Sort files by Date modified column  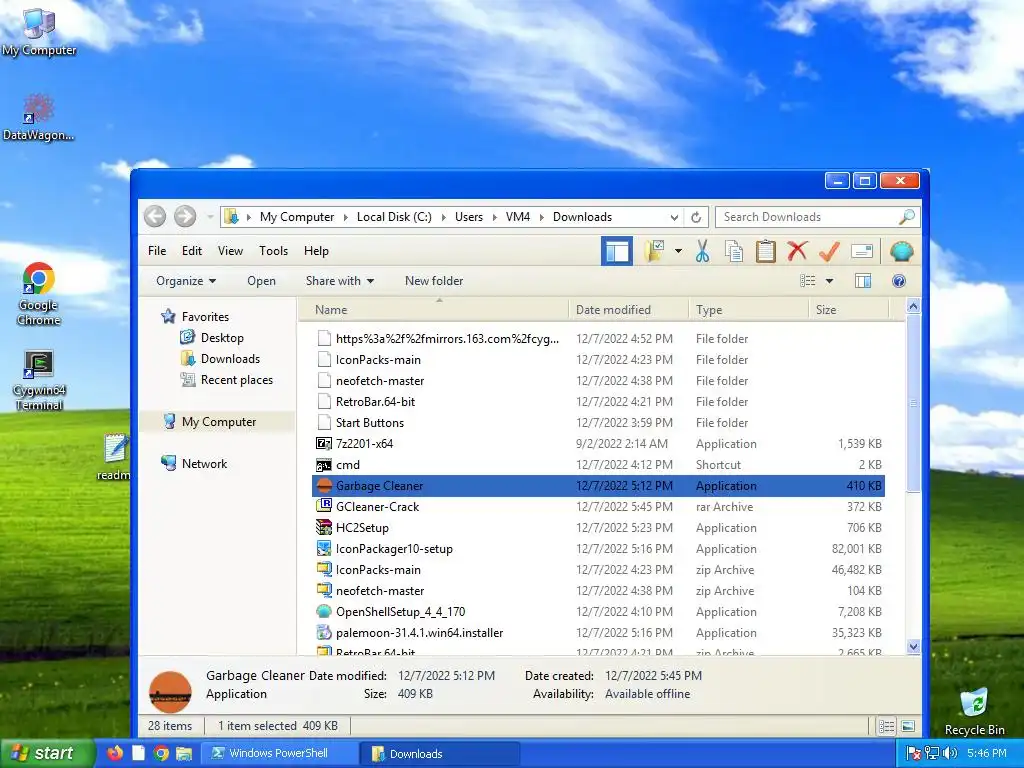[628, 310]
